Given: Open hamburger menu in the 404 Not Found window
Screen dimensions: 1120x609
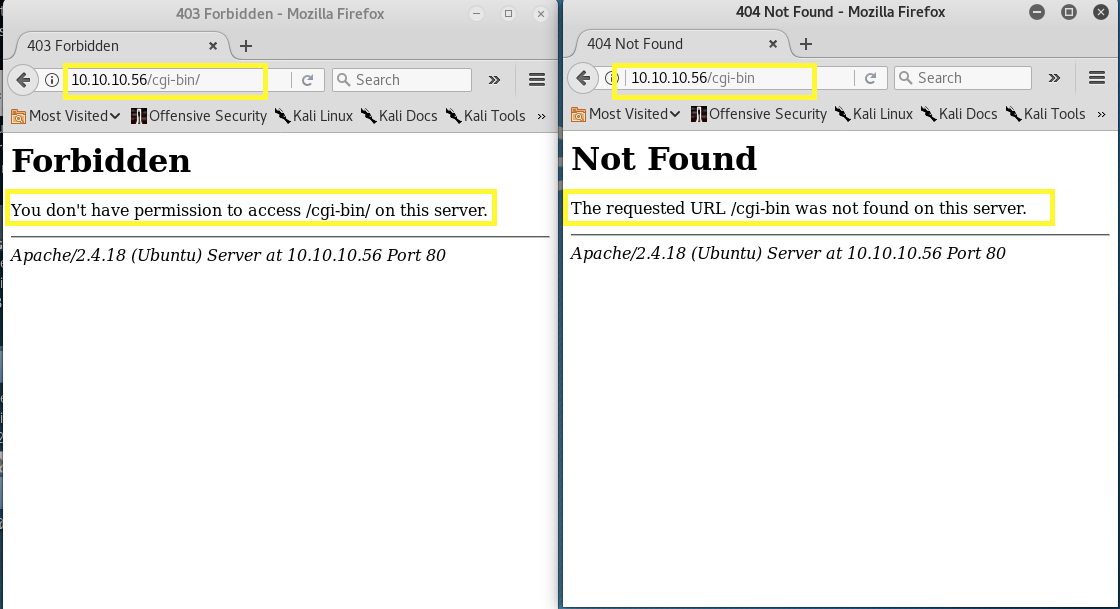Looking at the screenshot, I should point(1097,78).
